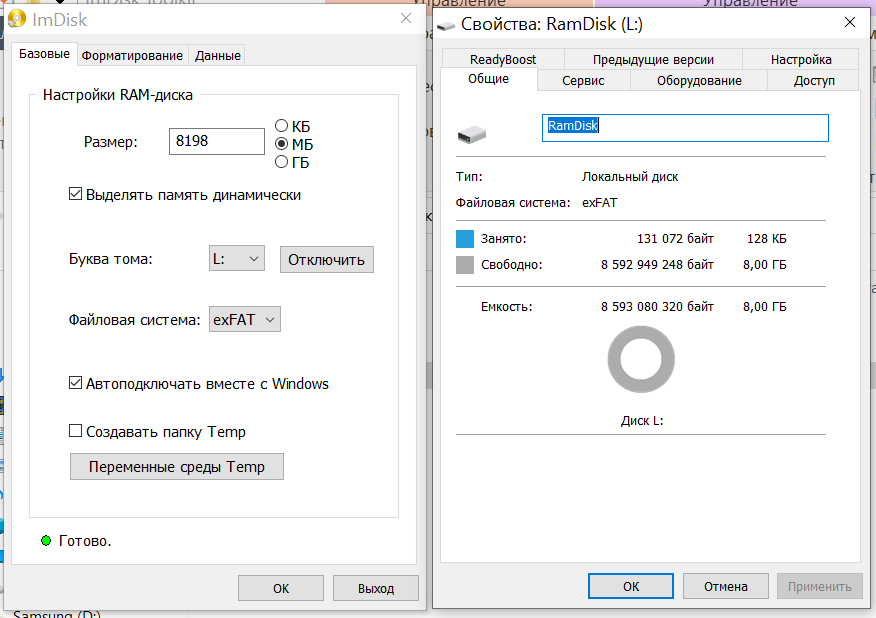Toggle Выделять память динамически checkbox

75,195
